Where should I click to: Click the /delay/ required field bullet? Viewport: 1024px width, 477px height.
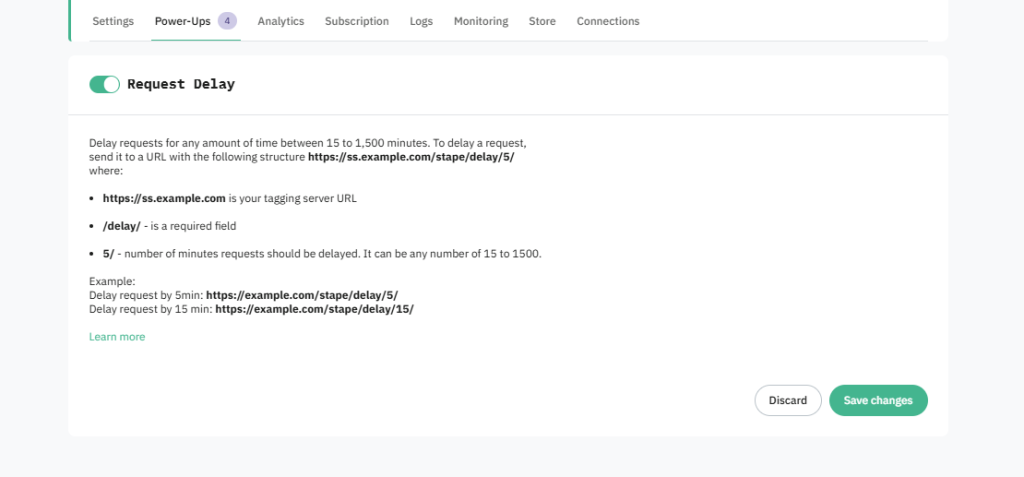[169, 226]
